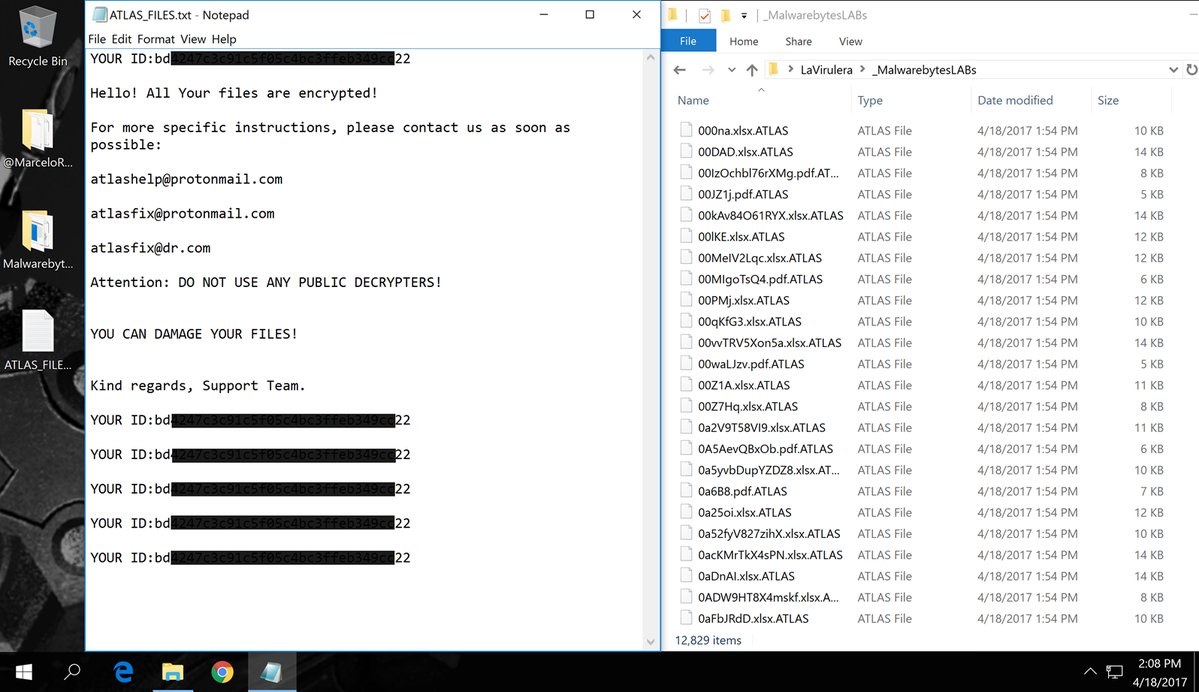Image resolution: width=1199 pixels, height=692 pixels.
Task: Click the Properties icon in Quick Access Toolbar
Action: pyautogui.click(x=703, y=15)
